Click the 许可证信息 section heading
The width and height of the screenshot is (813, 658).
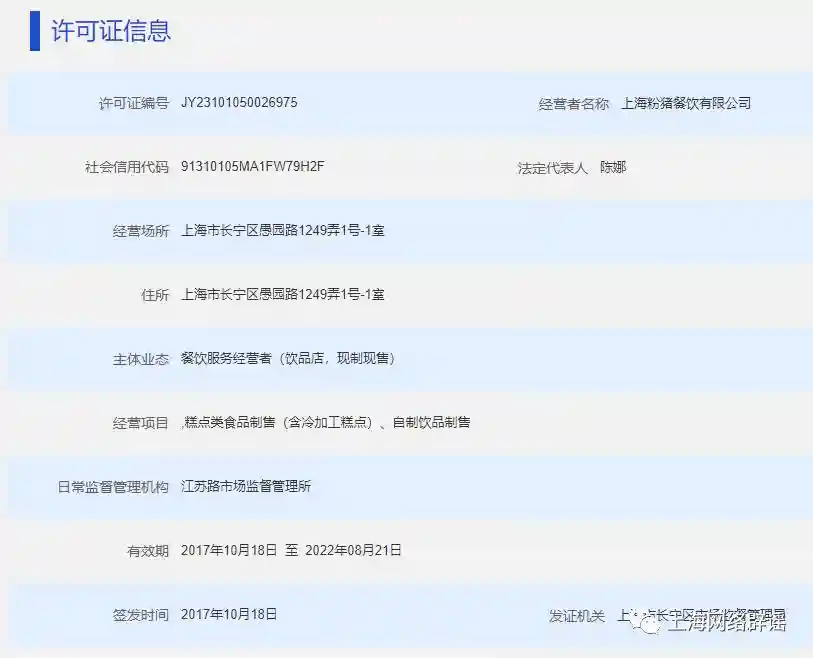click(111, 31)
